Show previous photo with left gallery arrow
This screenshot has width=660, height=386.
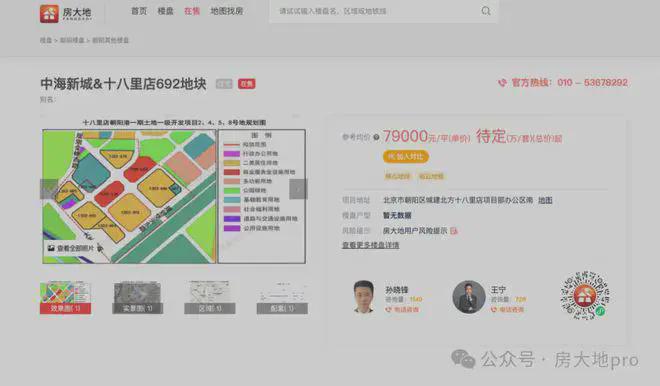(x=49, y=189)
